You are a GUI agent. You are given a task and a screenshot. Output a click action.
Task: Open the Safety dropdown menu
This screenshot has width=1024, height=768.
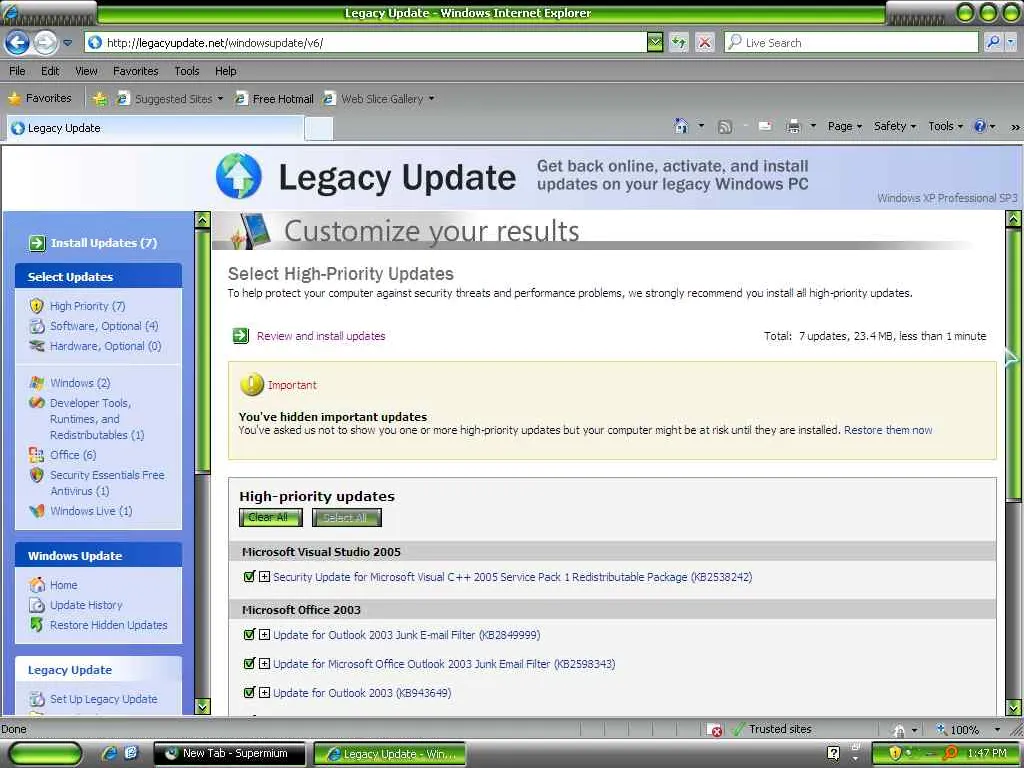[x=895, y=126]
